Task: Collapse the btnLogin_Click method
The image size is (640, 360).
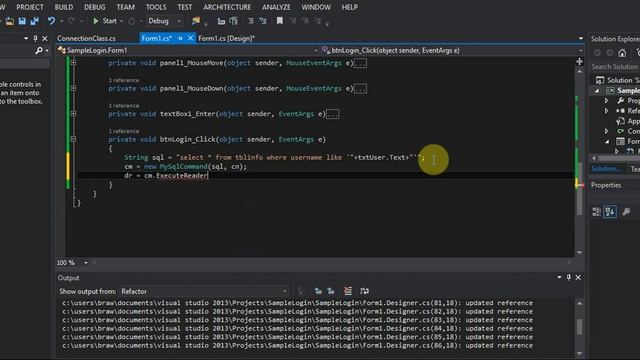Action: (x=73, y=139)
